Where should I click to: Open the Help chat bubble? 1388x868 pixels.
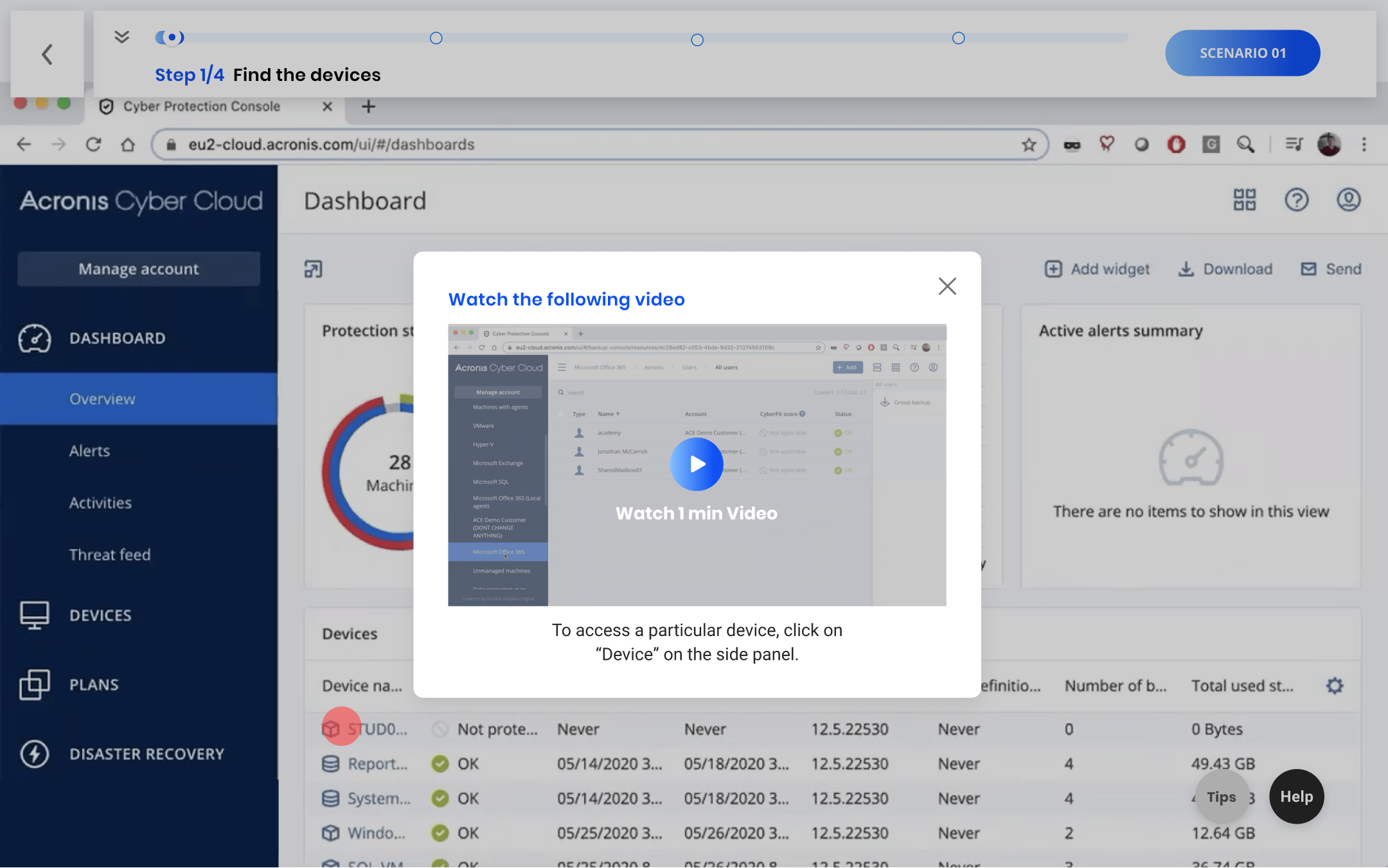pyautogui.click(x=1296, y=797)
